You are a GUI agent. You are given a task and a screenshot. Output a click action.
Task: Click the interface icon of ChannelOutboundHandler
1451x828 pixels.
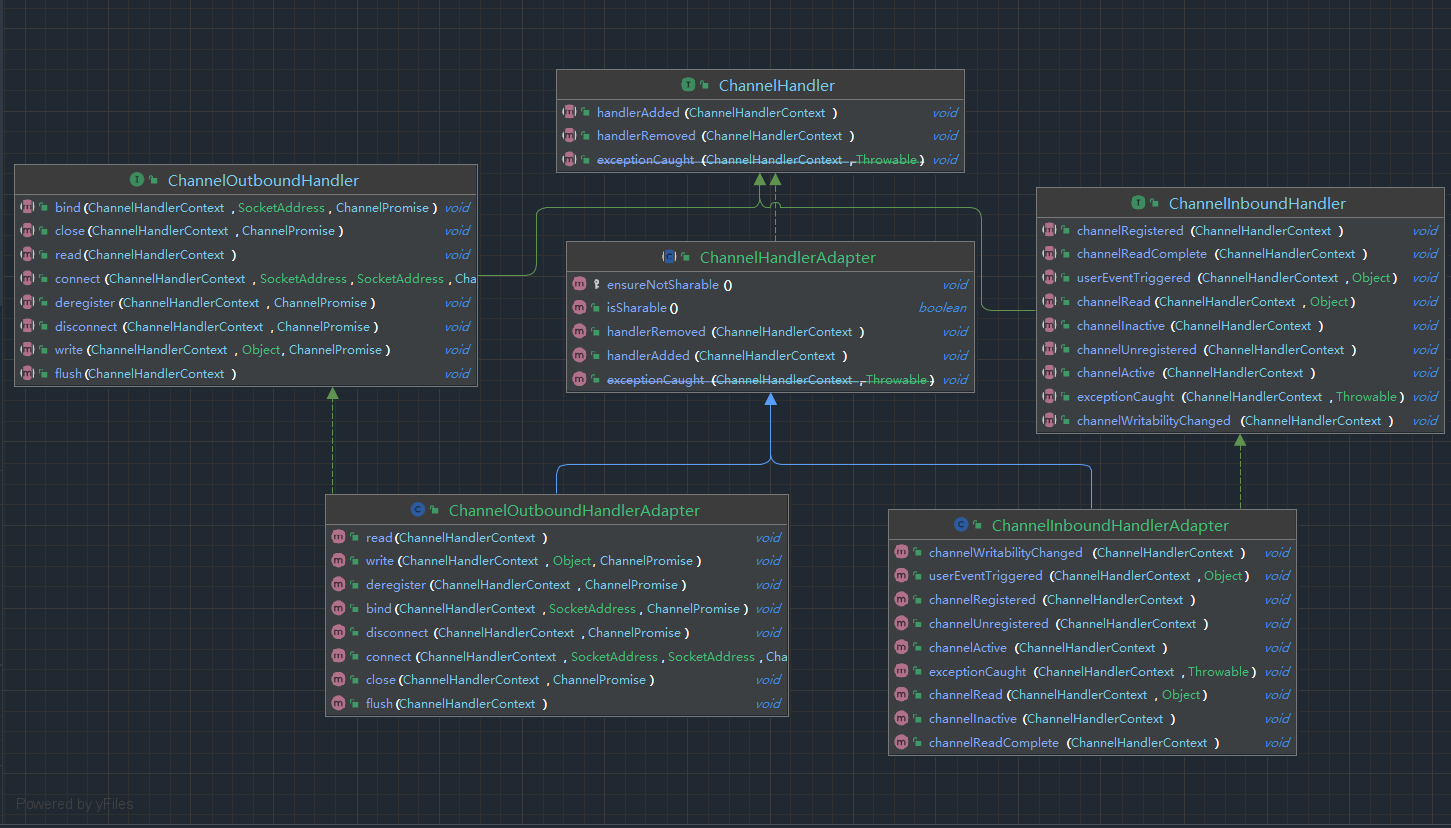click(x=137, y=180)
